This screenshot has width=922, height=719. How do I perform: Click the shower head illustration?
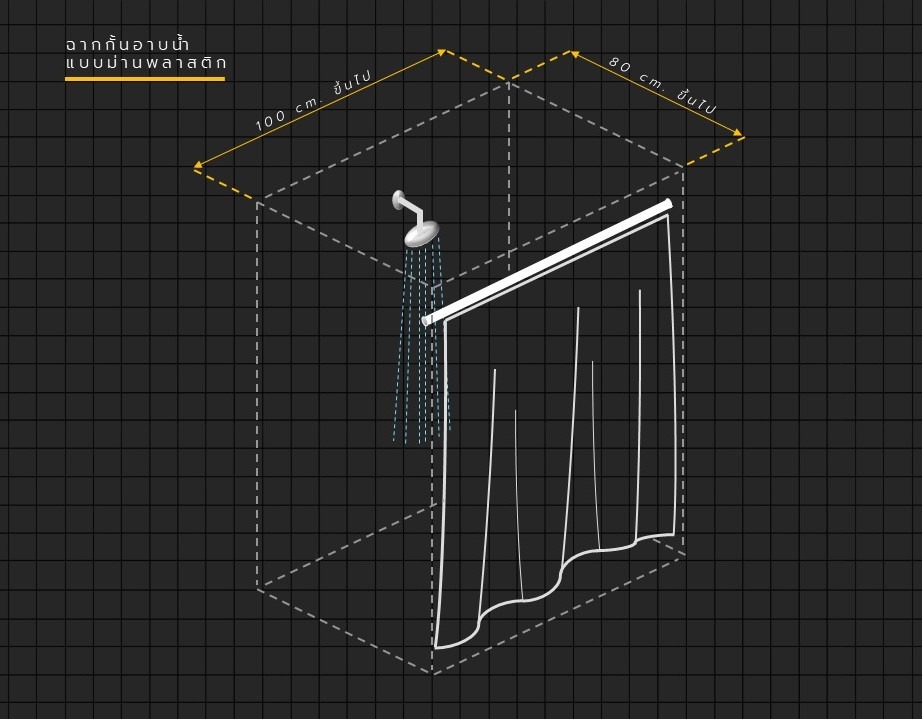416,218
